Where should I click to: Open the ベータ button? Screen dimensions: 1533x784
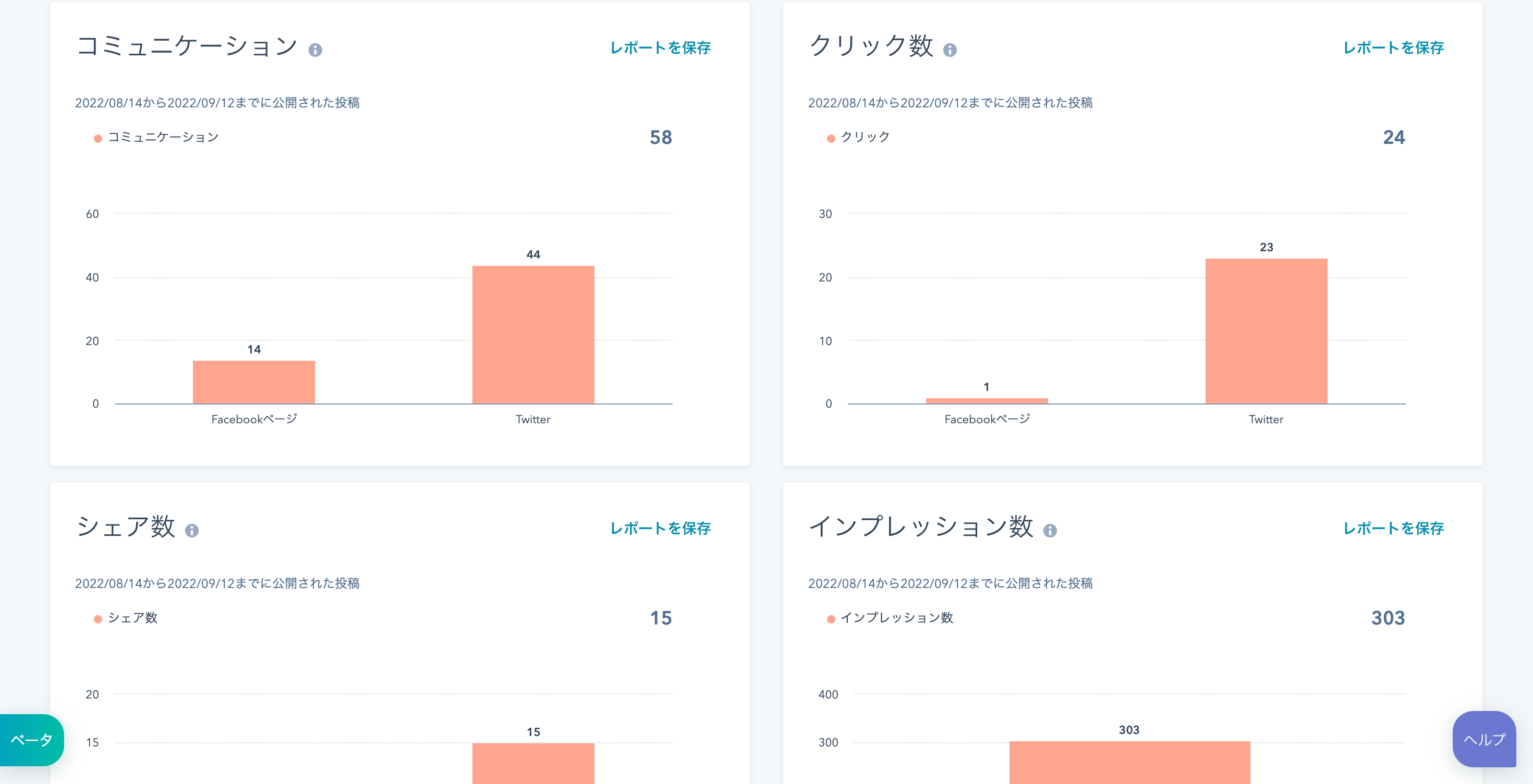(x=31, y=740)
